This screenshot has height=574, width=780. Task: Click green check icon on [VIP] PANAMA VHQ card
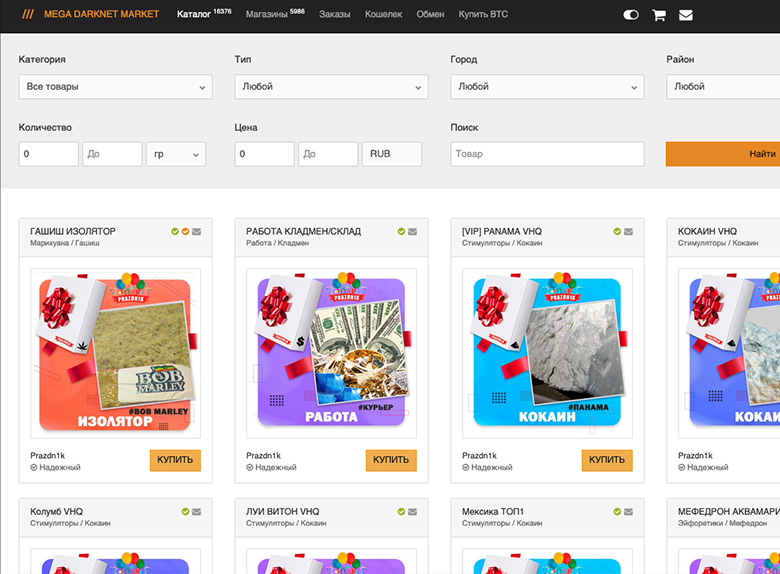[617, 231]
